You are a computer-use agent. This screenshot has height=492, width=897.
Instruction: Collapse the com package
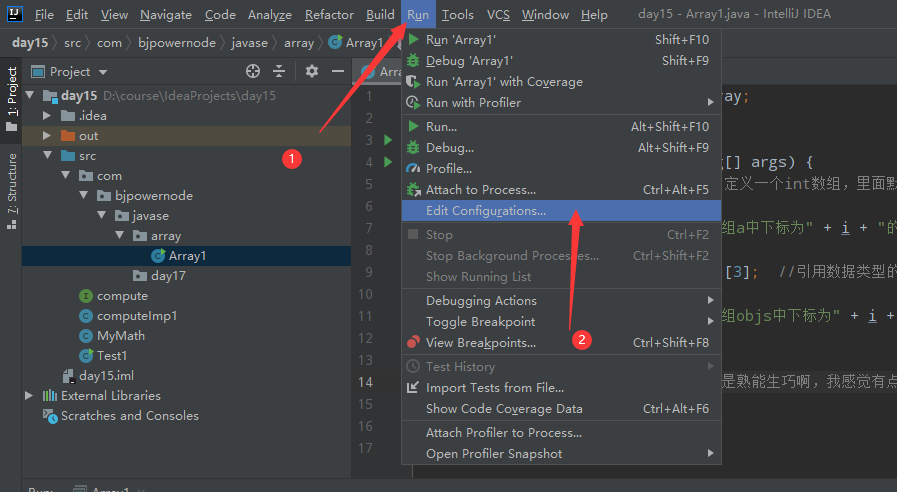click(66, 175)
